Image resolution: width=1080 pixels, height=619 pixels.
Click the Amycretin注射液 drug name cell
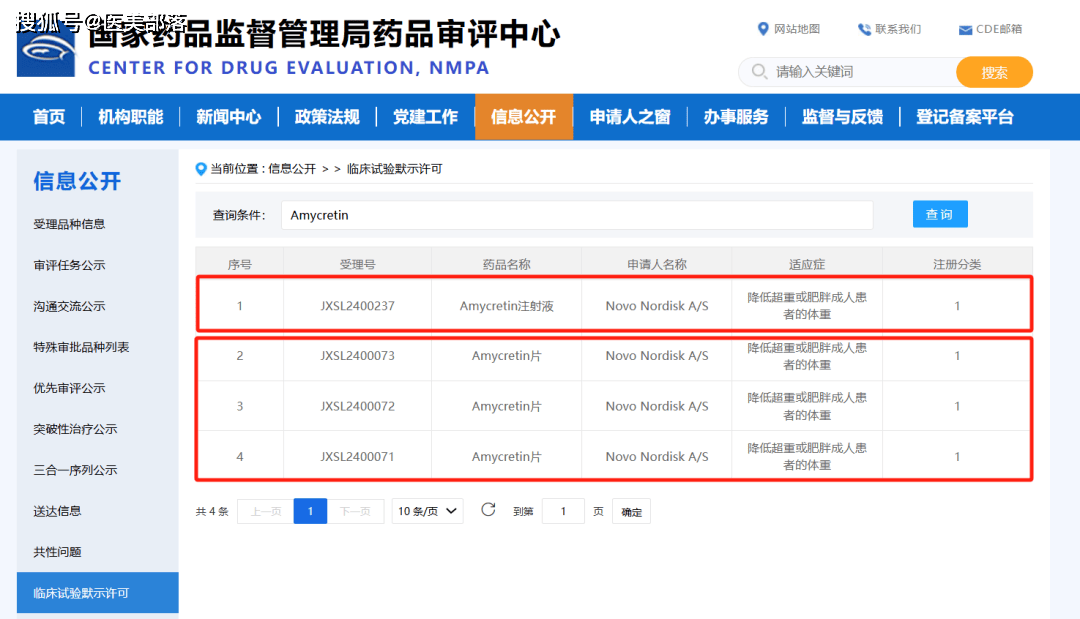point(506,306)
